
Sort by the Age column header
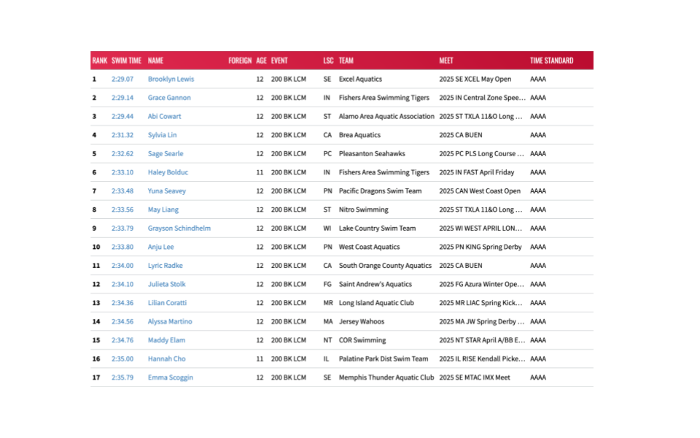pos(261,60)
